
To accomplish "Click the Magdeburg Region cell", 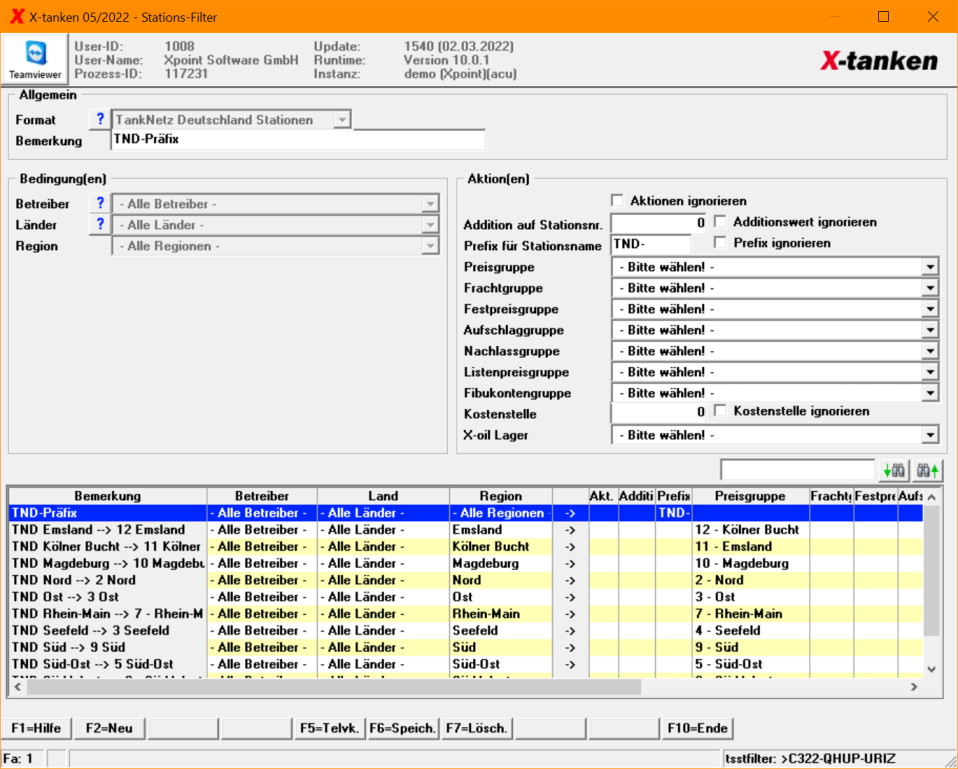I will 501,563.
